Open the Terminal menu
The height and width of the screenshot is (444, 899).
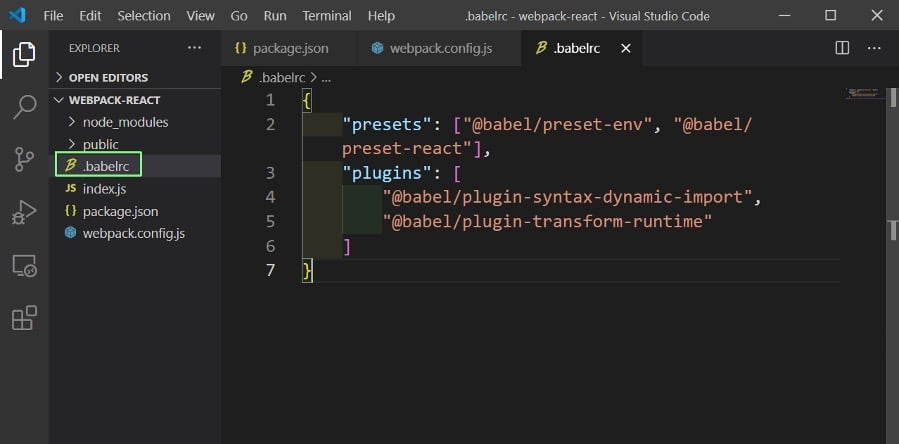(327, 16)
